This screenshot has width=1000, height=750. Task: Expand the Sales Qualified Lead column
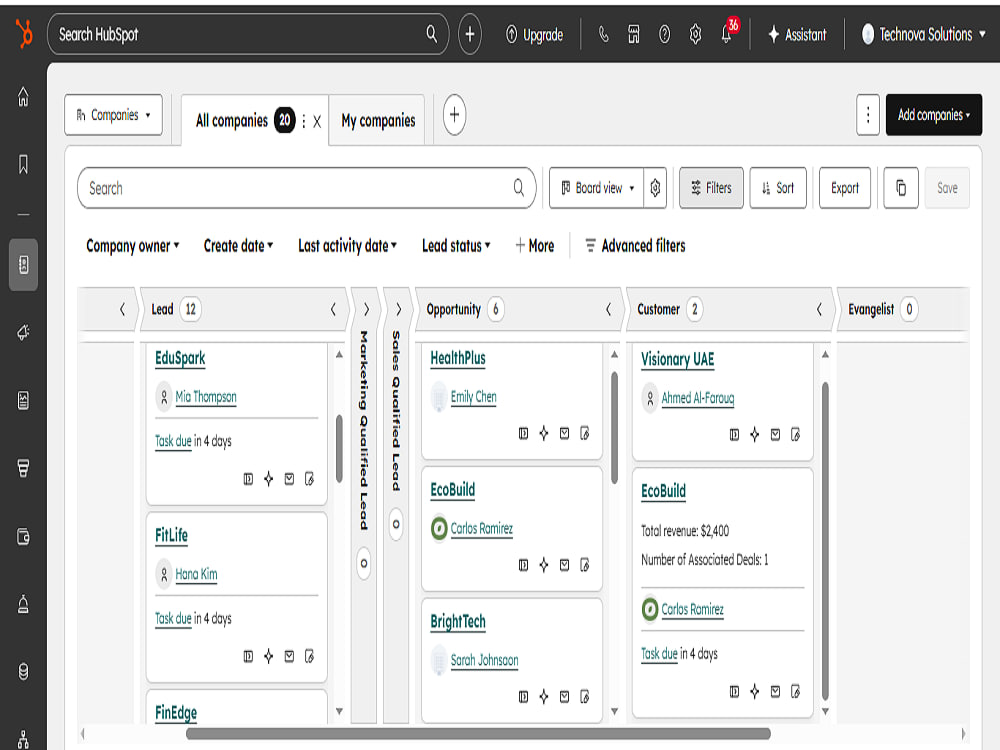tap(399, 310)
